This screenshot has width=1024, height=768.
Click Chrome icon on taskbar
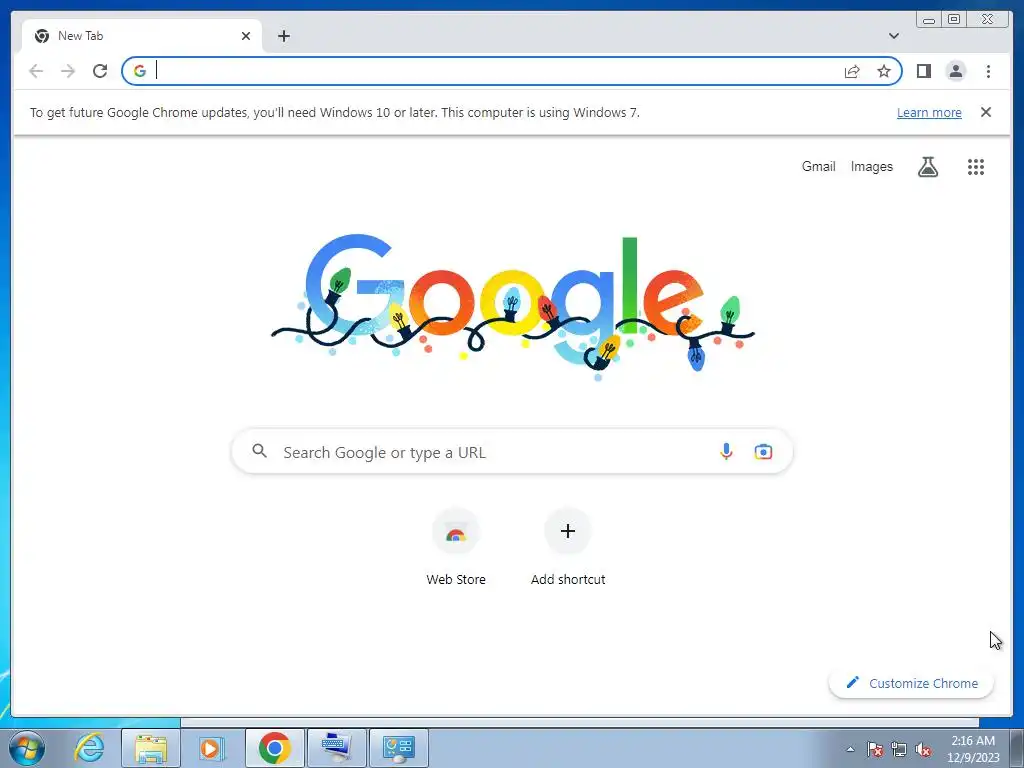pyautogui.click(x=274, y=748)
